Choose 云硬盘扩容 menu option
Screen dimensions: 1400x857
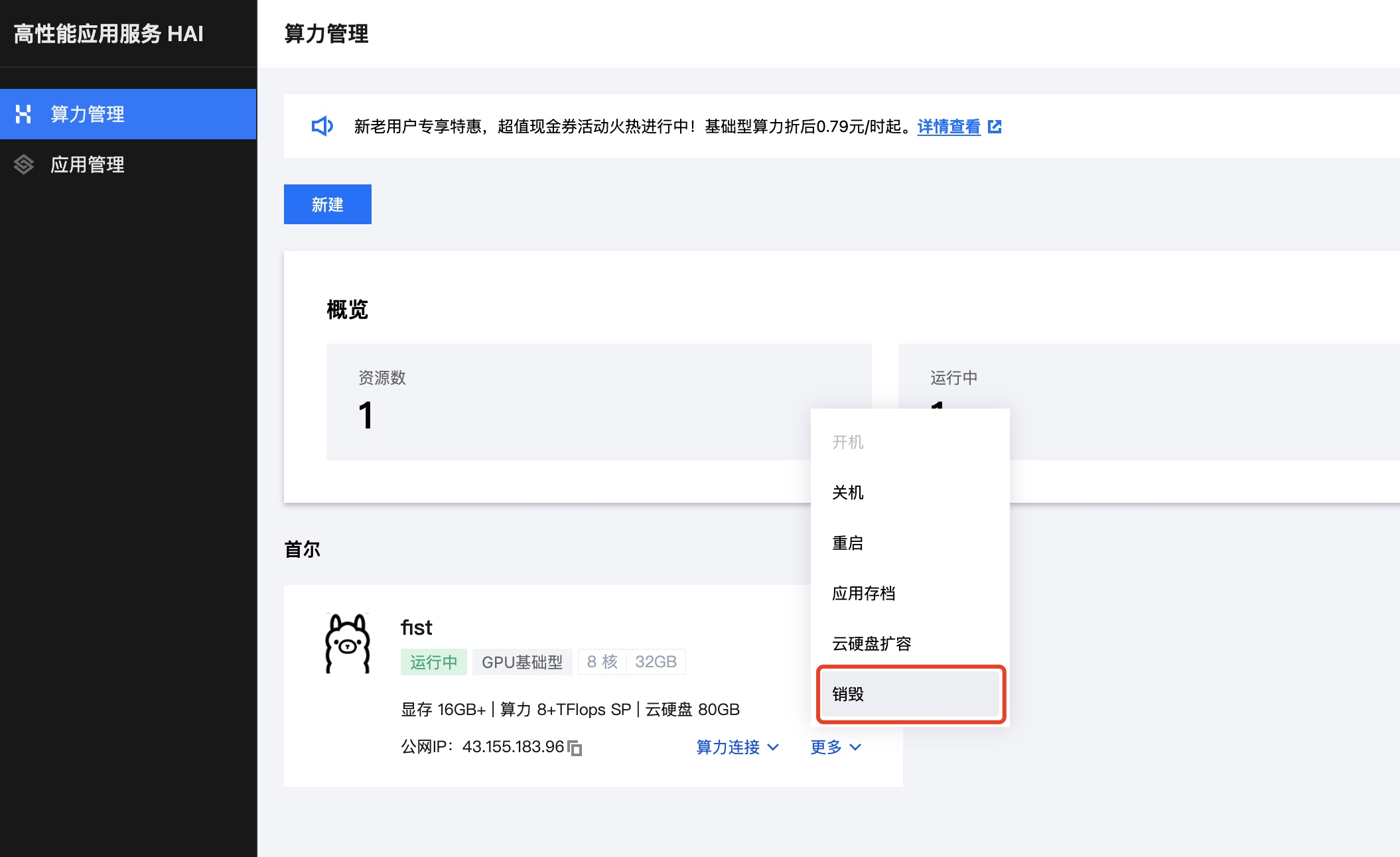click(871, 643)
